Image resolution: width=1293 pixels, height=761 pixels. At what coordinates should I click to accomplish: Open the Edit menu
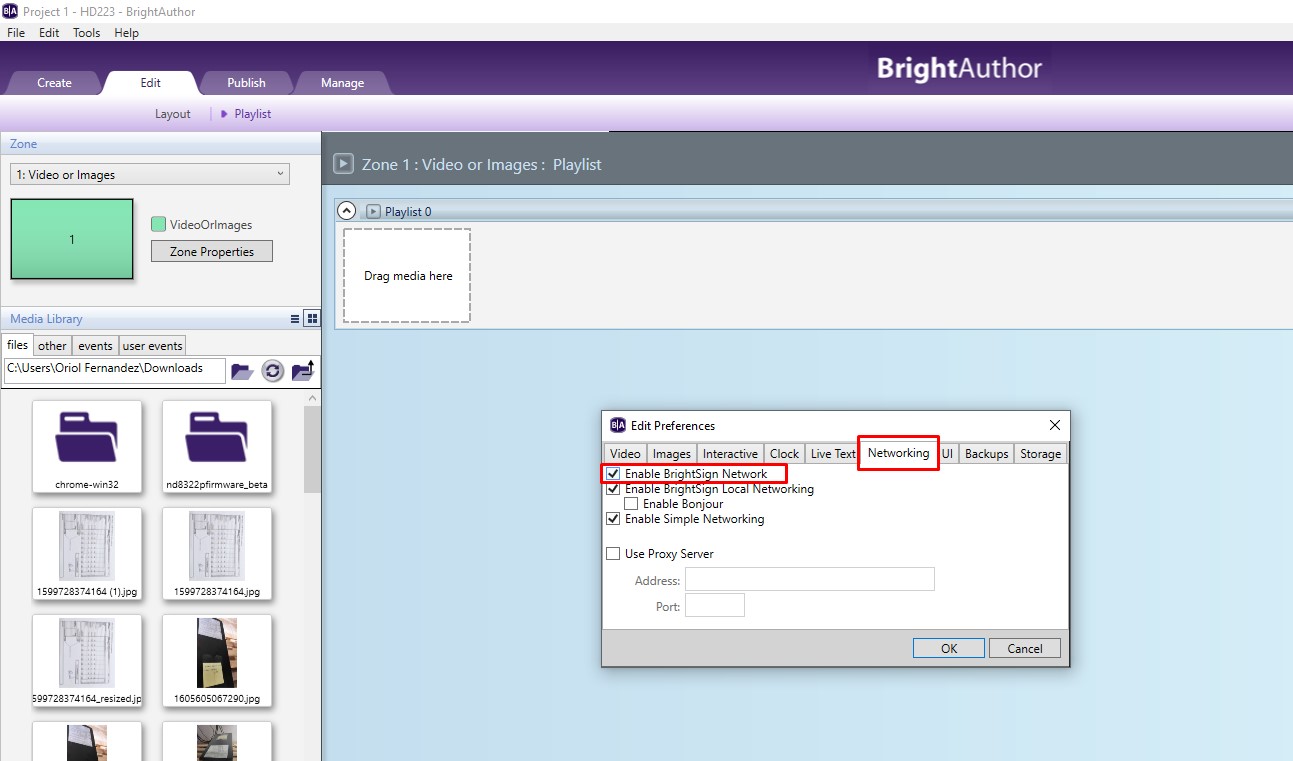49,32
